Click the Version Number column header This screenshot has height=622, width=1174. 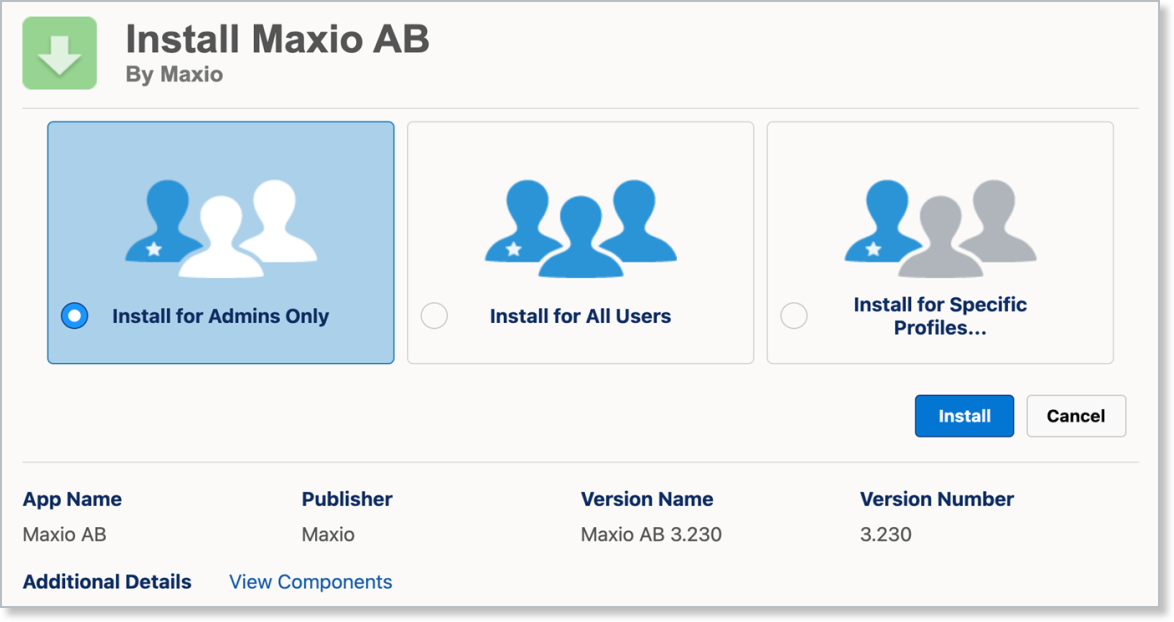click(x=937, y=499)
